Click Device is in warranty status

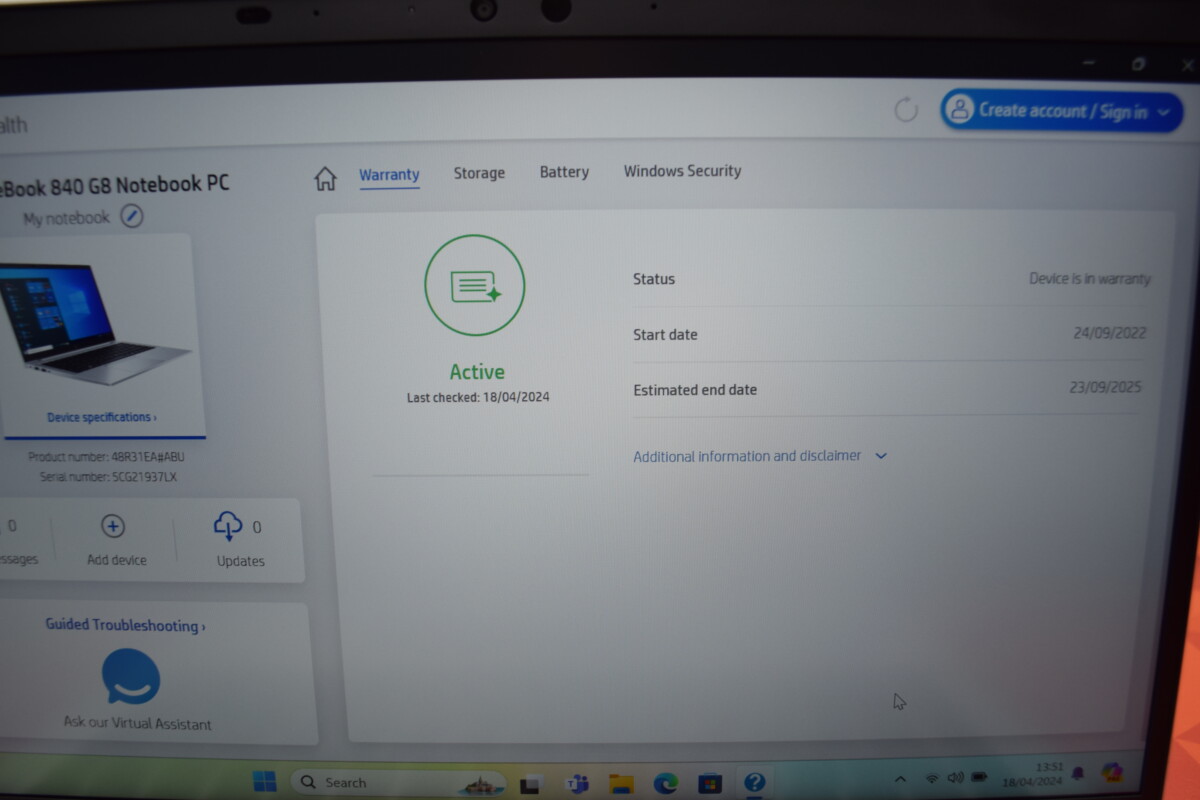click(x=1090, y=279)
